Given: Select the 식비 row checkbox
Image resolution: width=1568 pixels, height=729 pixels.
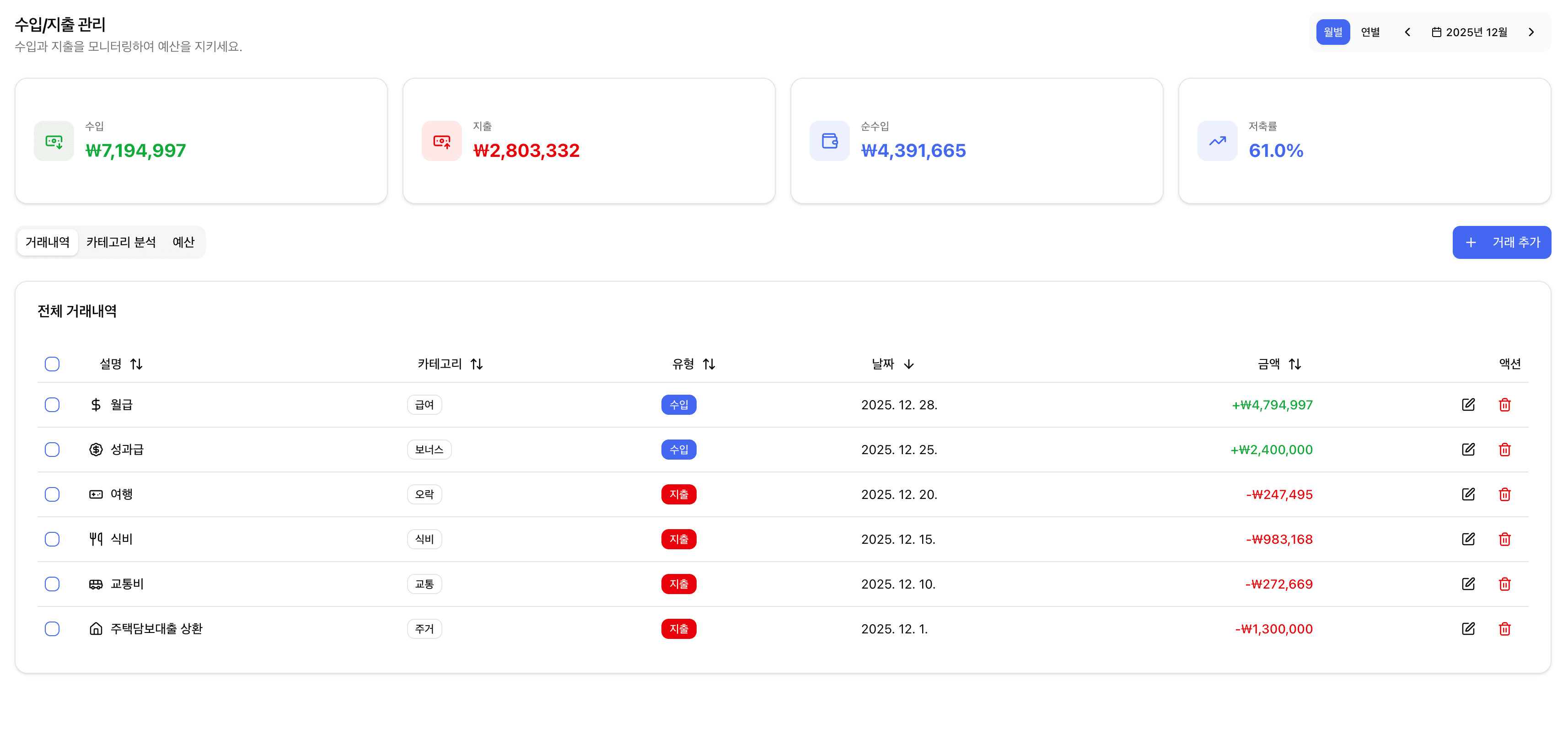Looking at the screenshot, I should pyautogui.click(x=52, y=539).
